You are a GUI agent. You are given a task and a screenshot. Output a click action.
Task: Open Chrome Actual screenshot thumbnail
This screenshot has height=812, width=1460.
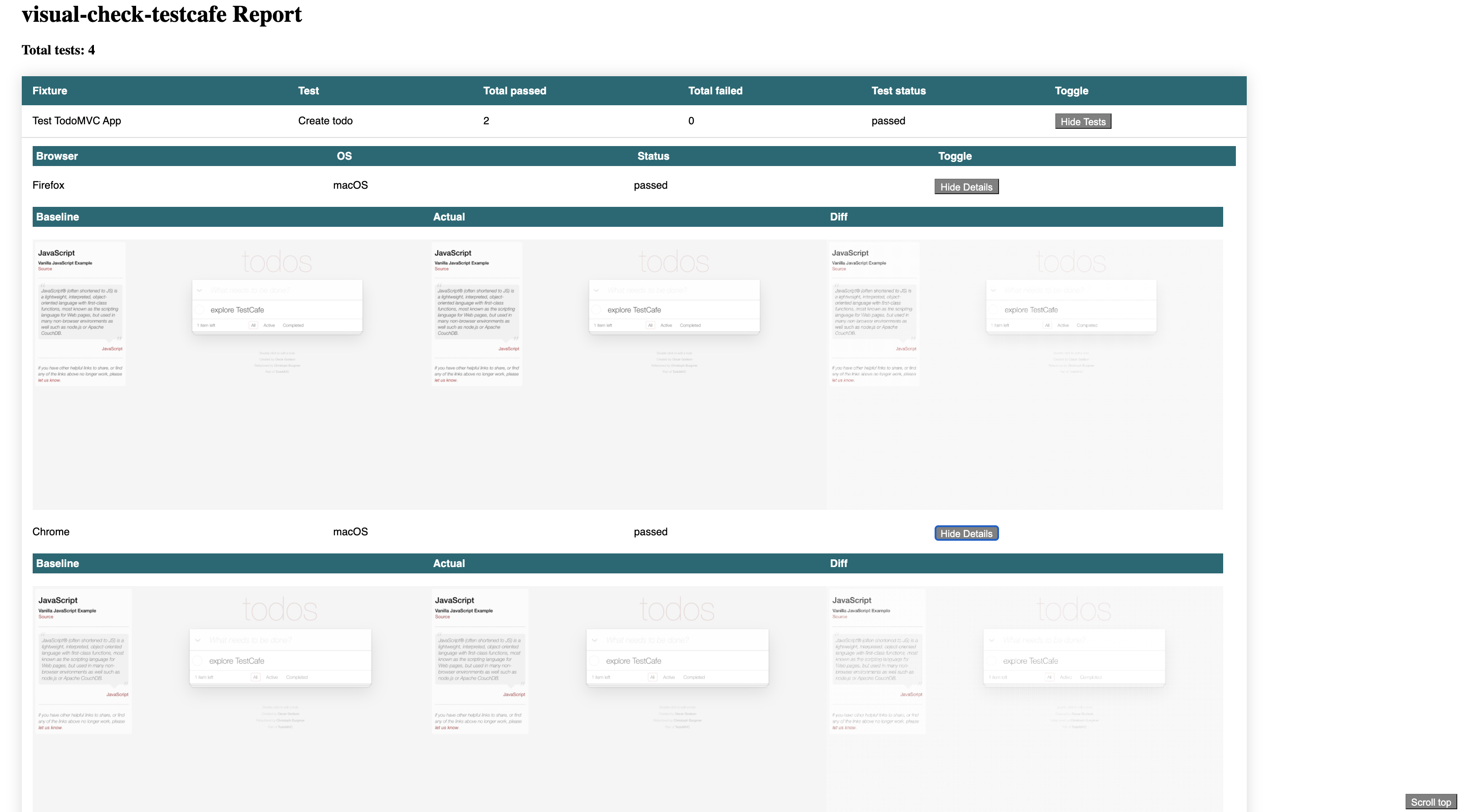627,698
